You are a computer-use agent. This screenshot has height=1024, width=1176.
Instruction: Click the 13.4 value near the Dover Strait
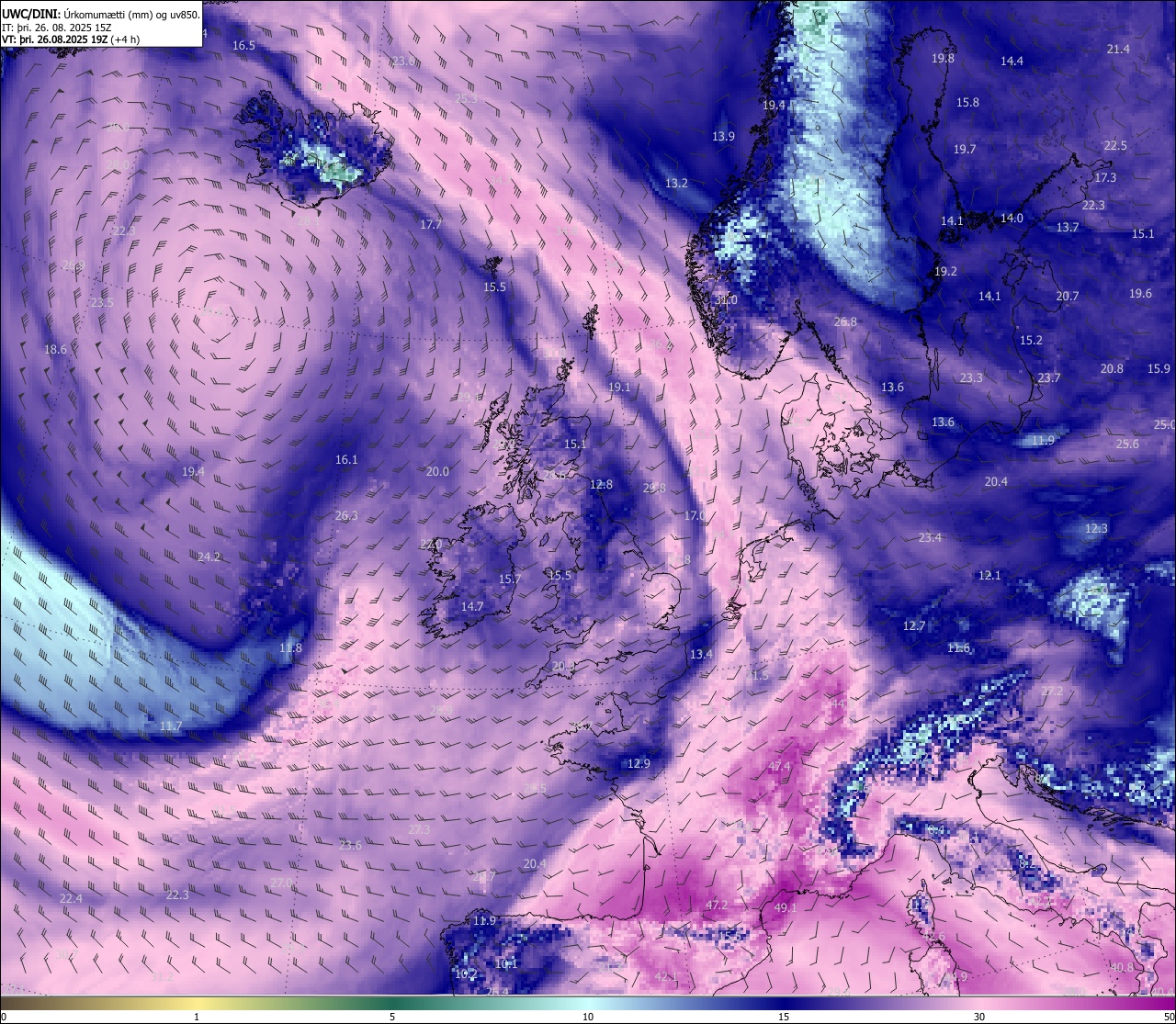[x=701, y=655]
